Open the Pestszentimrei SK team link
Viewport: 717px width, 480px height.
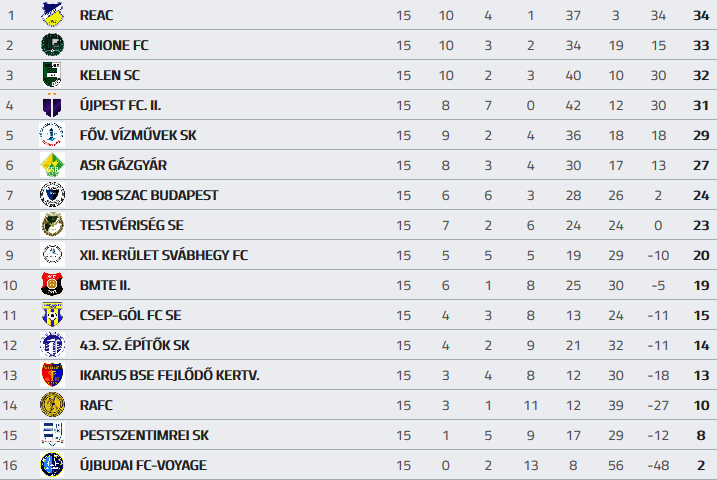(144, 435)
